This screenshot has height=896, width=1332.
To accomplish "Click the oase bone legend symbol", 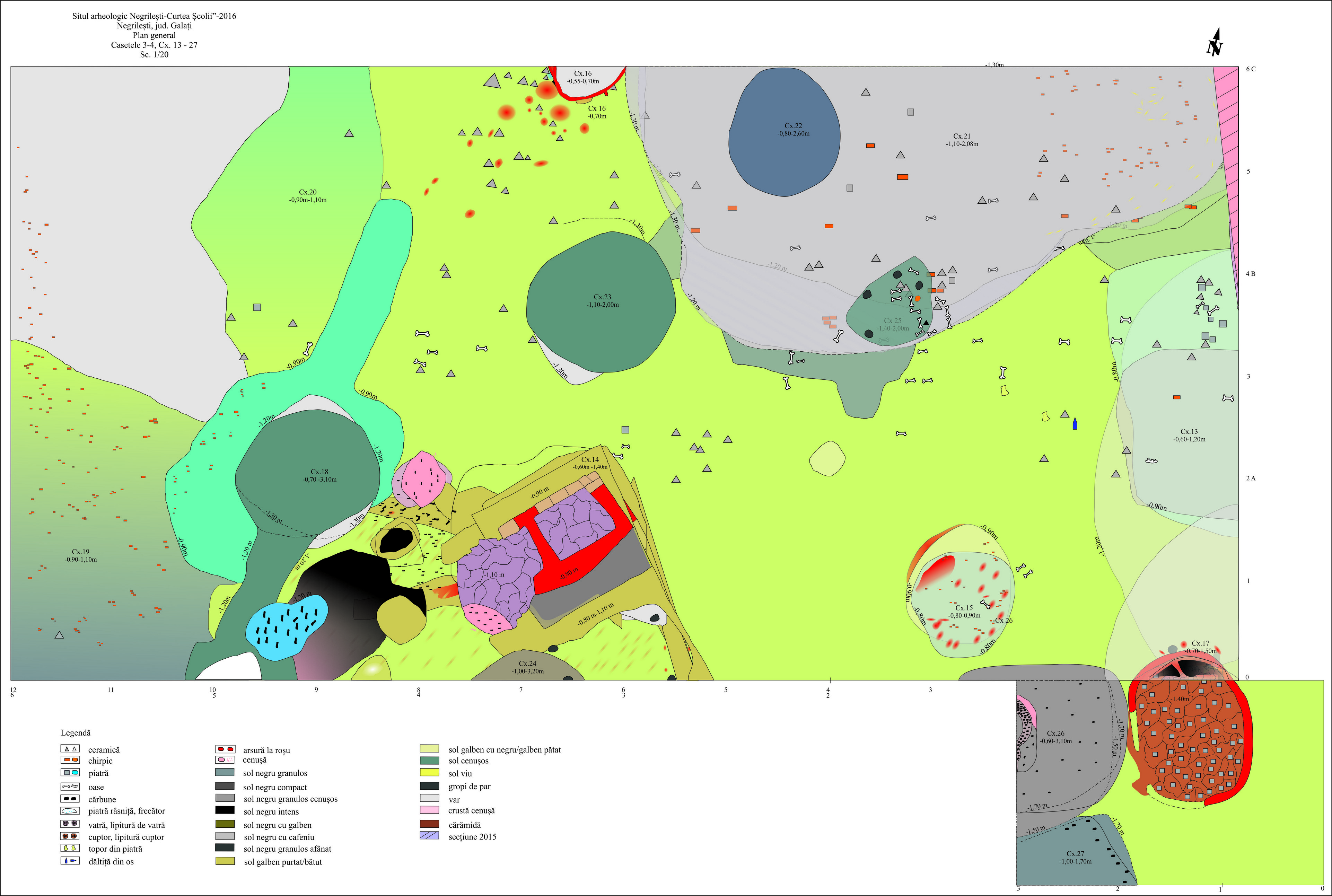I will [70, 787].
